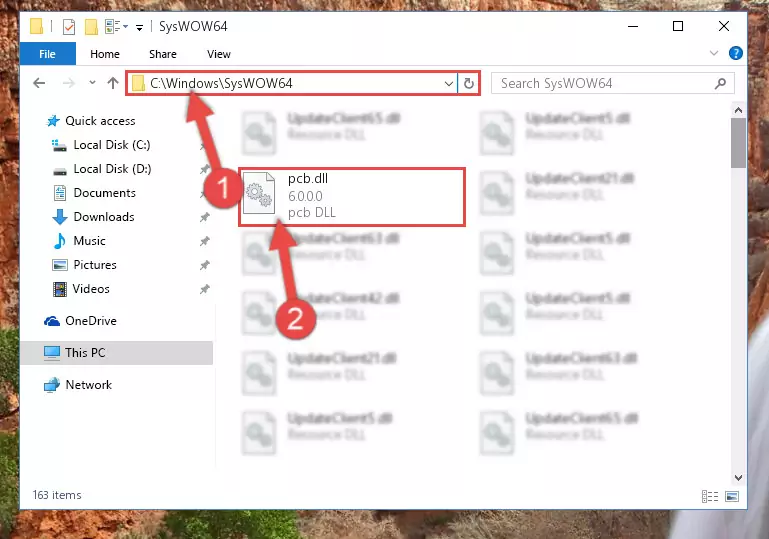
Task: Open the Recent locations dropdown arrow
Action: 92,83
